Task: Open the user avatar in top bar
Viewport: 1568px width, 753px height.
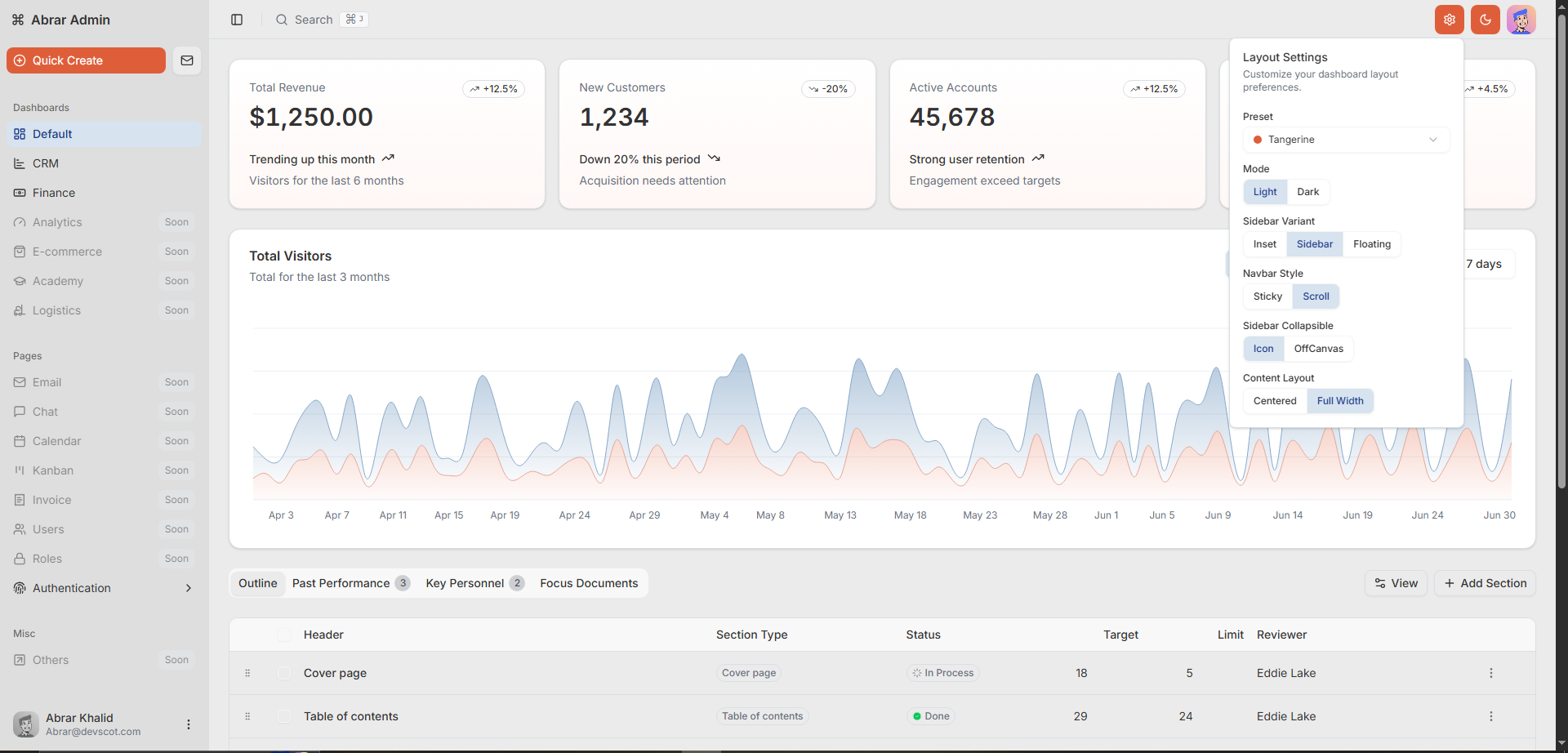Action: click(x=1521, y=20)
